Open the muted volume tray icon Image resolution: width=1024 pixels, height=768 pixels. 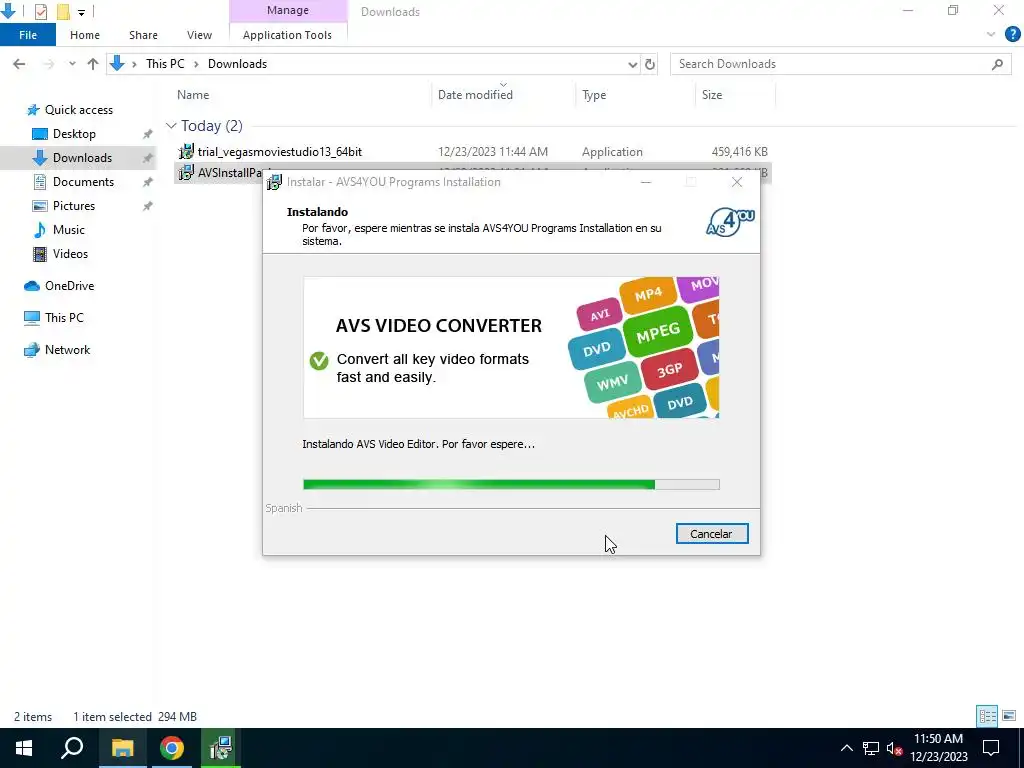click(x=894, y=748)
